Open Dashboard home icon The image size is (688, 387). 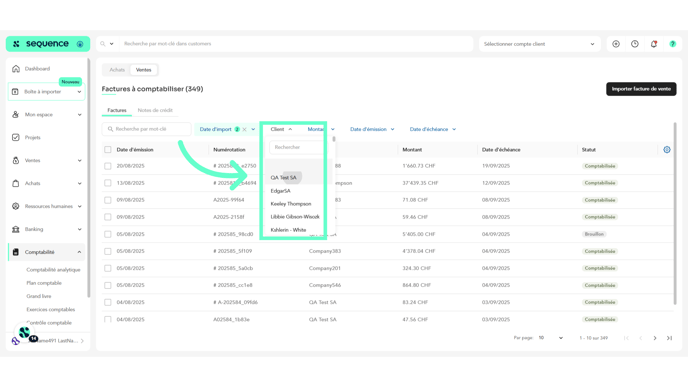pos(16,69)
